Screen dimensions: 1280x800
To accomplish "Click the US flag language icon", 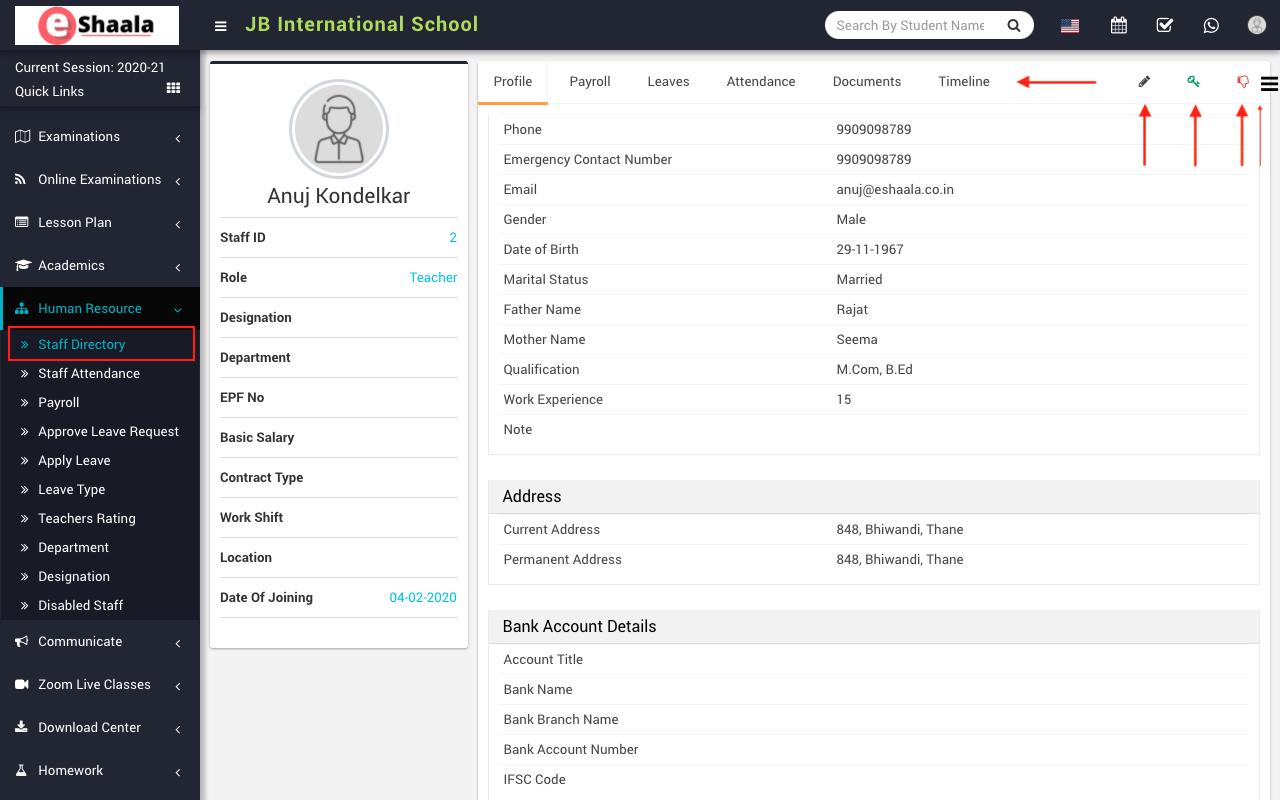I will pos(1070,26).
